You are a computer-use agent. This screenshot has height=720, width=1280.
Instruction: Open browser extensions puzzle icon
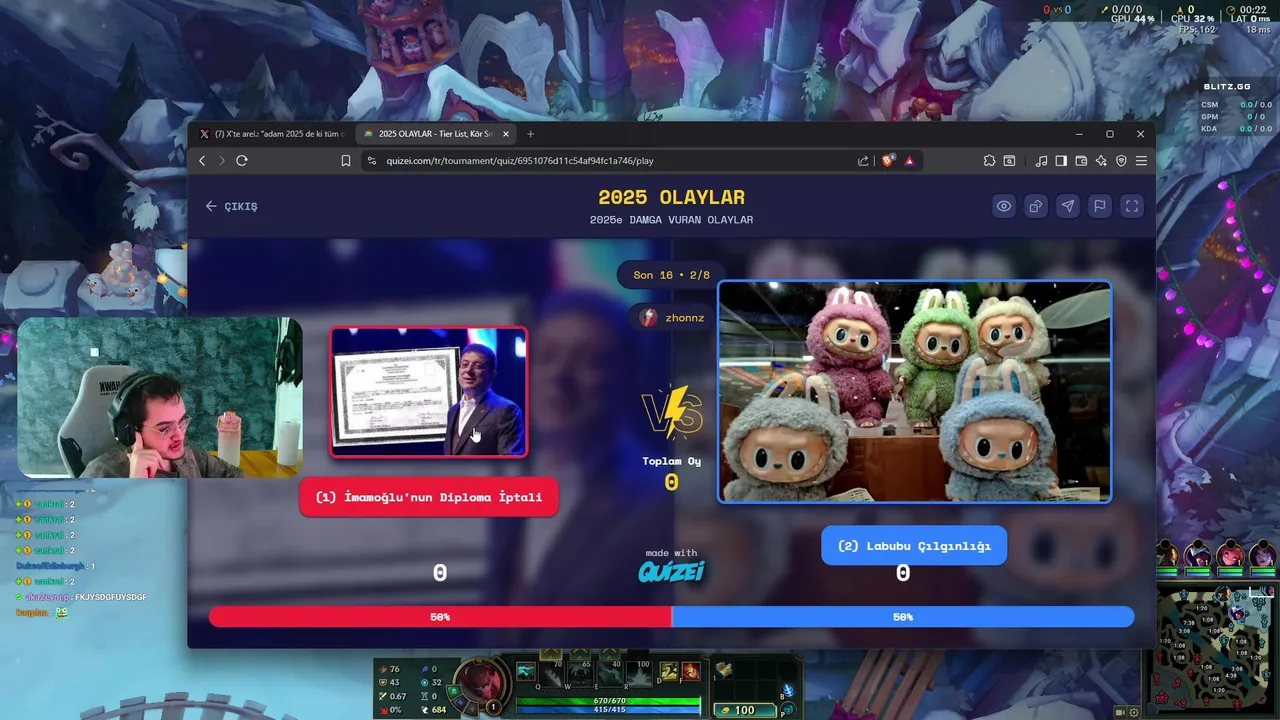[x=990, y=161]
